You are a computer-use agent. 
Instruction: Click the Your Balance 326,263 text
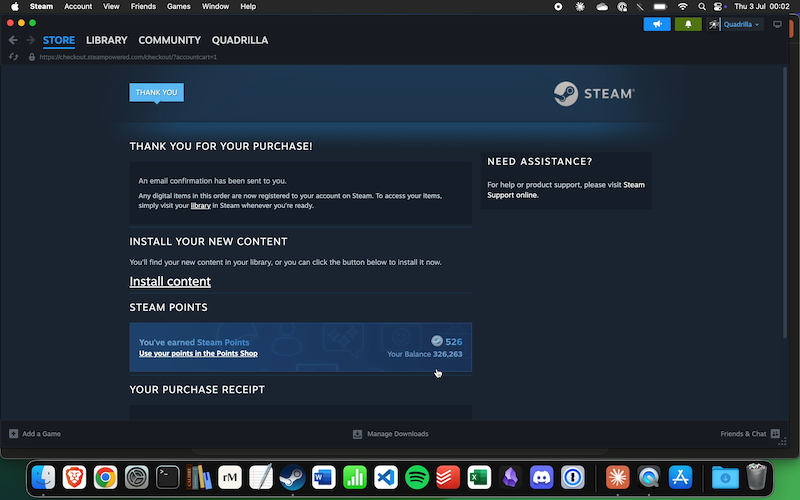pos(424,354)
